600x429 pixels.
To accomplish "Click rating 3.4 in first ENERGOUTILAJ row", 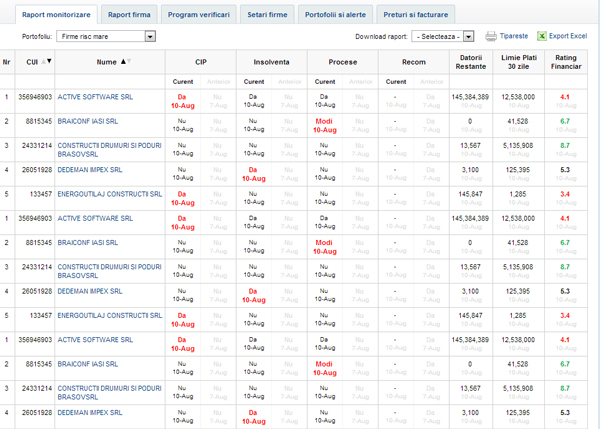I will pos(565,194).
